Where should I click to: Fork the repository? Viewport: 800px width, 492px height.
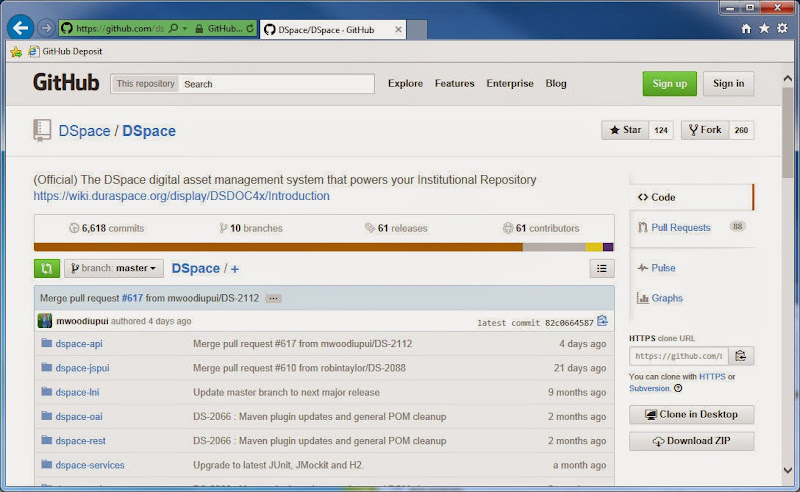pos(705,130)
